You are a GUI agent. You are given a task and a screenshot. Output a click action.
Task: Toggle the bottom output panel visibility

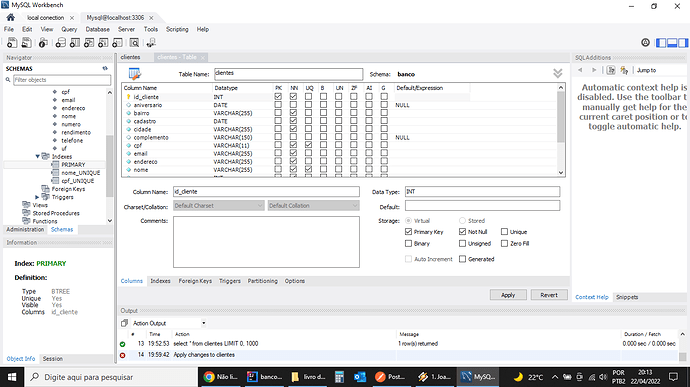[672, 43]
